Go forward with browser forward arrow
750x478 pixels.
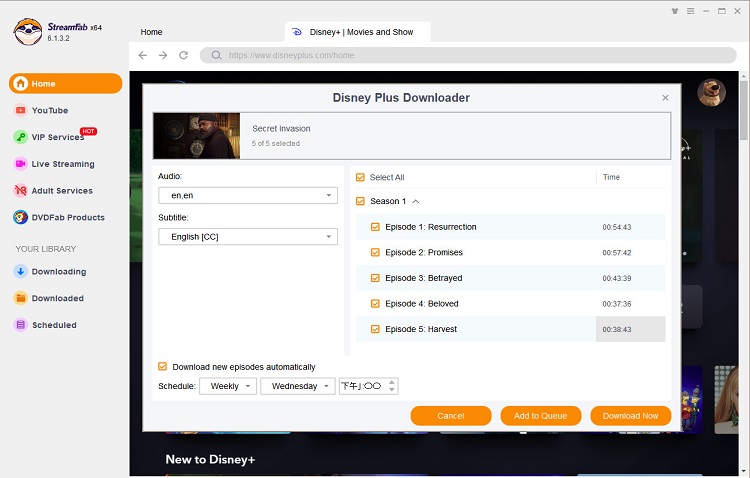coord(163,55)
